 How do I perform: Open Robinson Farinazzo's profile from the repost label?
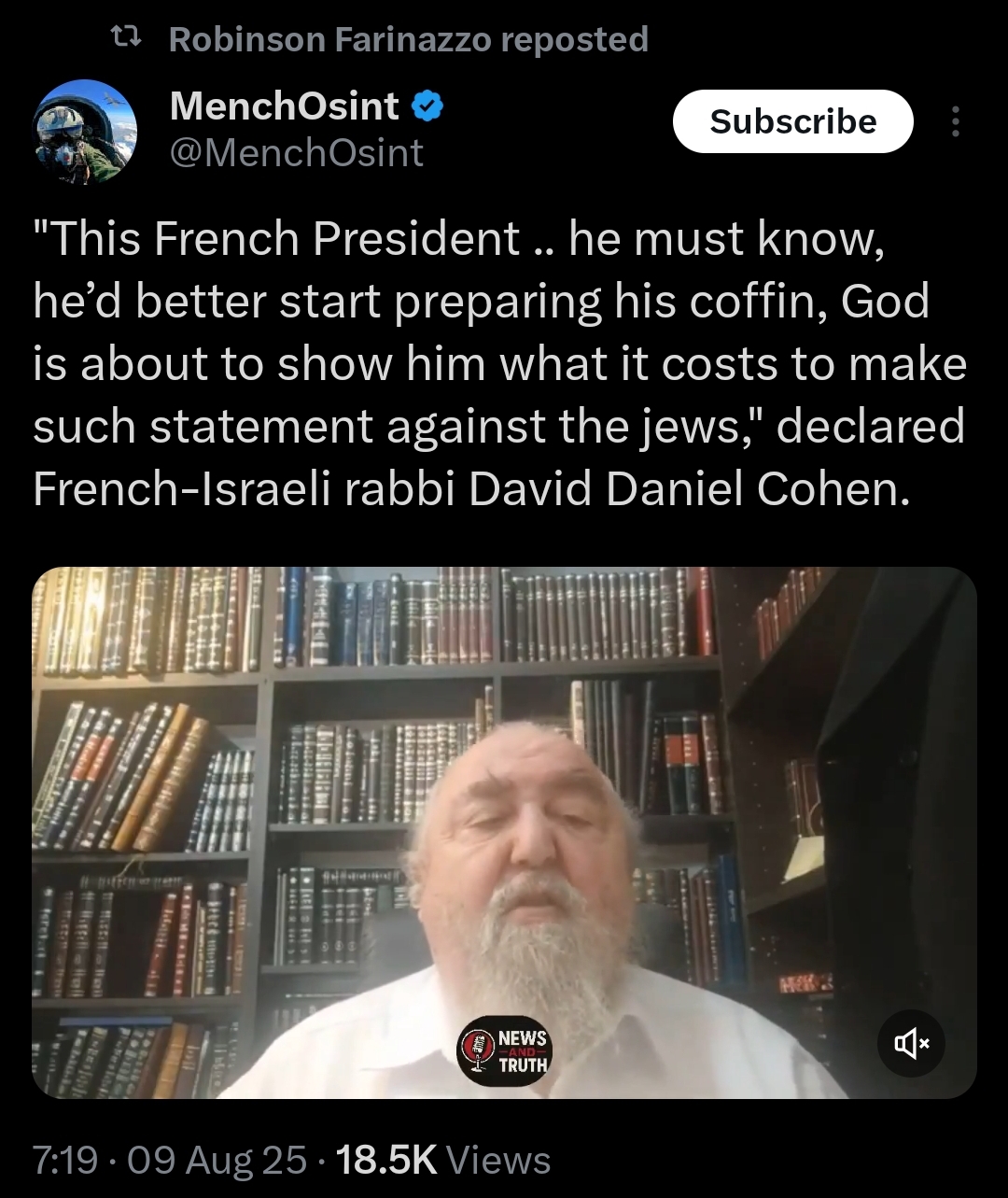pos(330,39)
